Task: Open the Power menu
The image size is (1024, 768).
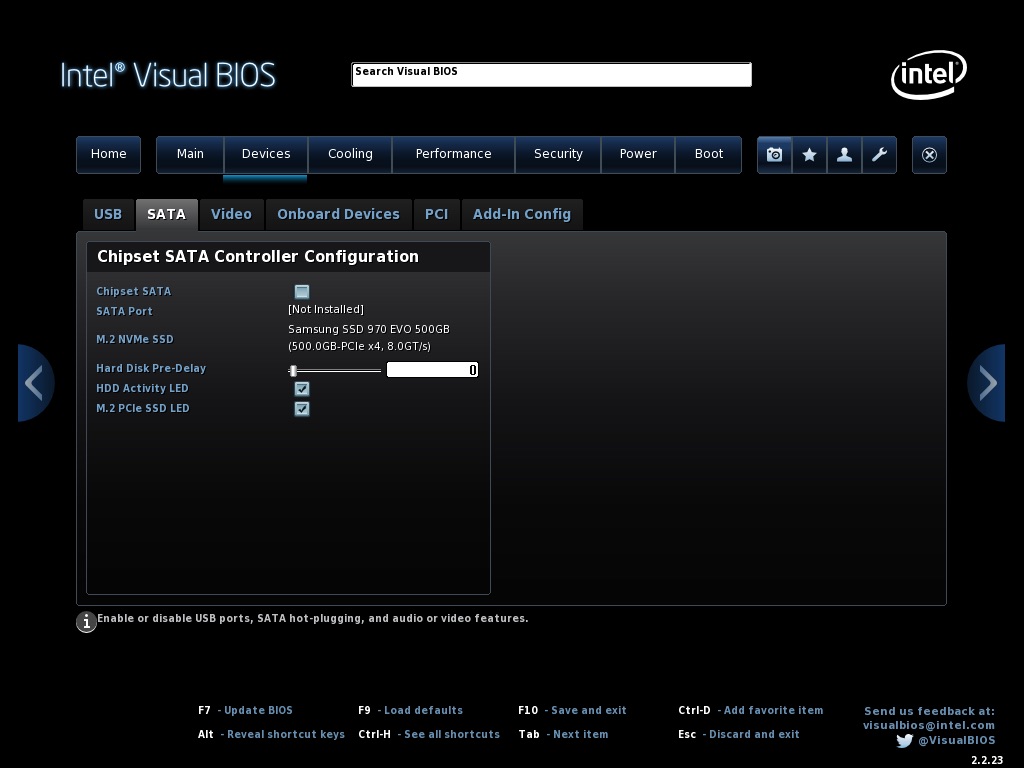Action: 638,155
